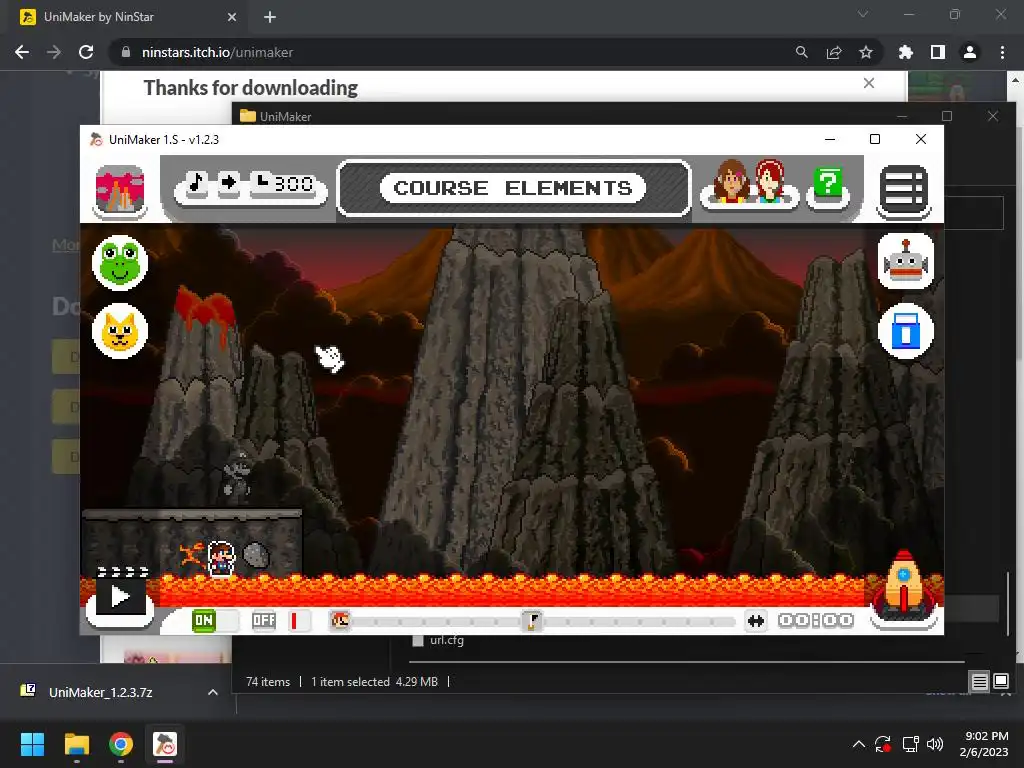Screen dimensions: 1024x768
Task: Switch the green ON toggle
Action: [204, 620]
